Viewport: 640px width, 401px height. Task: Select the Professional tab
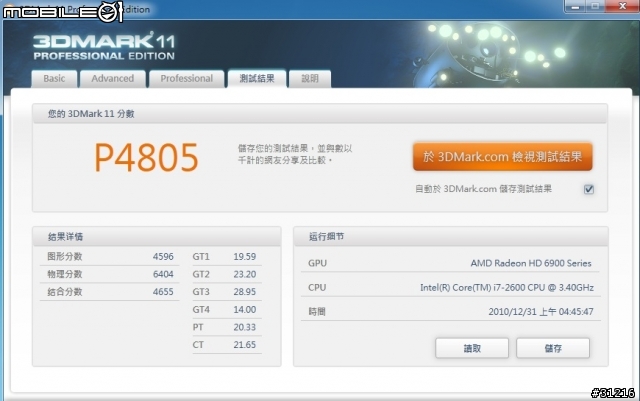point(187,79)
